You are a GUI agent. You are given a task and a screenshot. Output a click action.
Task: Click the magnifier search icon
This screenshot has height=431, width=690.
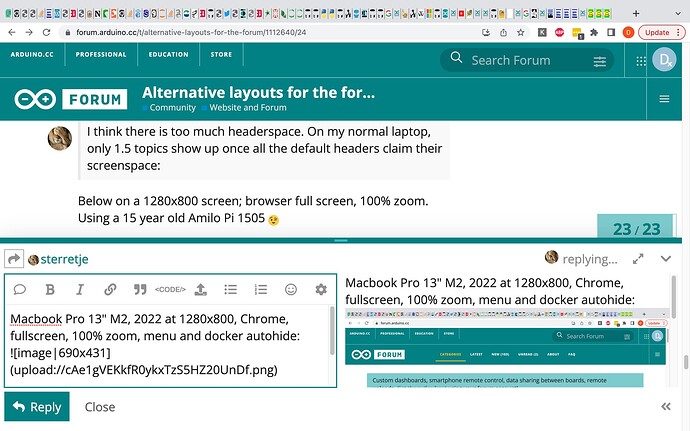(456, 58)
